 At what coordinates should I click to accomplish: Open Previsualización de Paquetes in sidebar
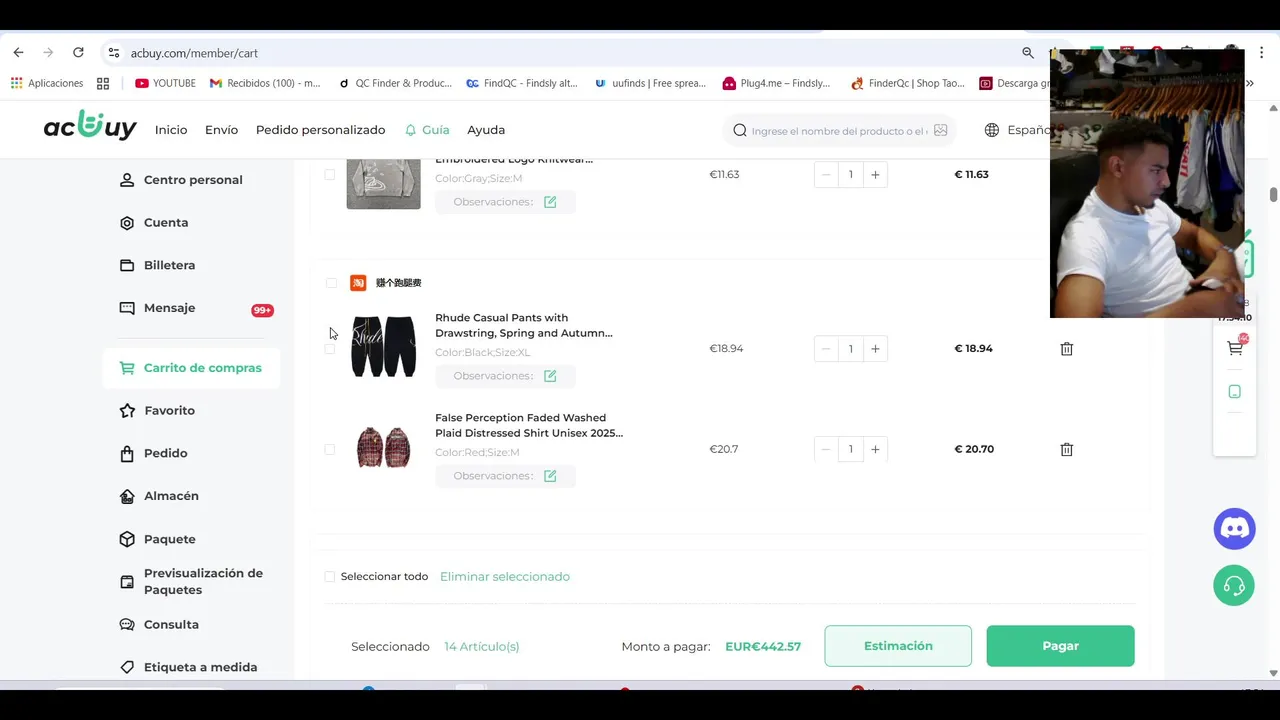click(x=192, y=581)
